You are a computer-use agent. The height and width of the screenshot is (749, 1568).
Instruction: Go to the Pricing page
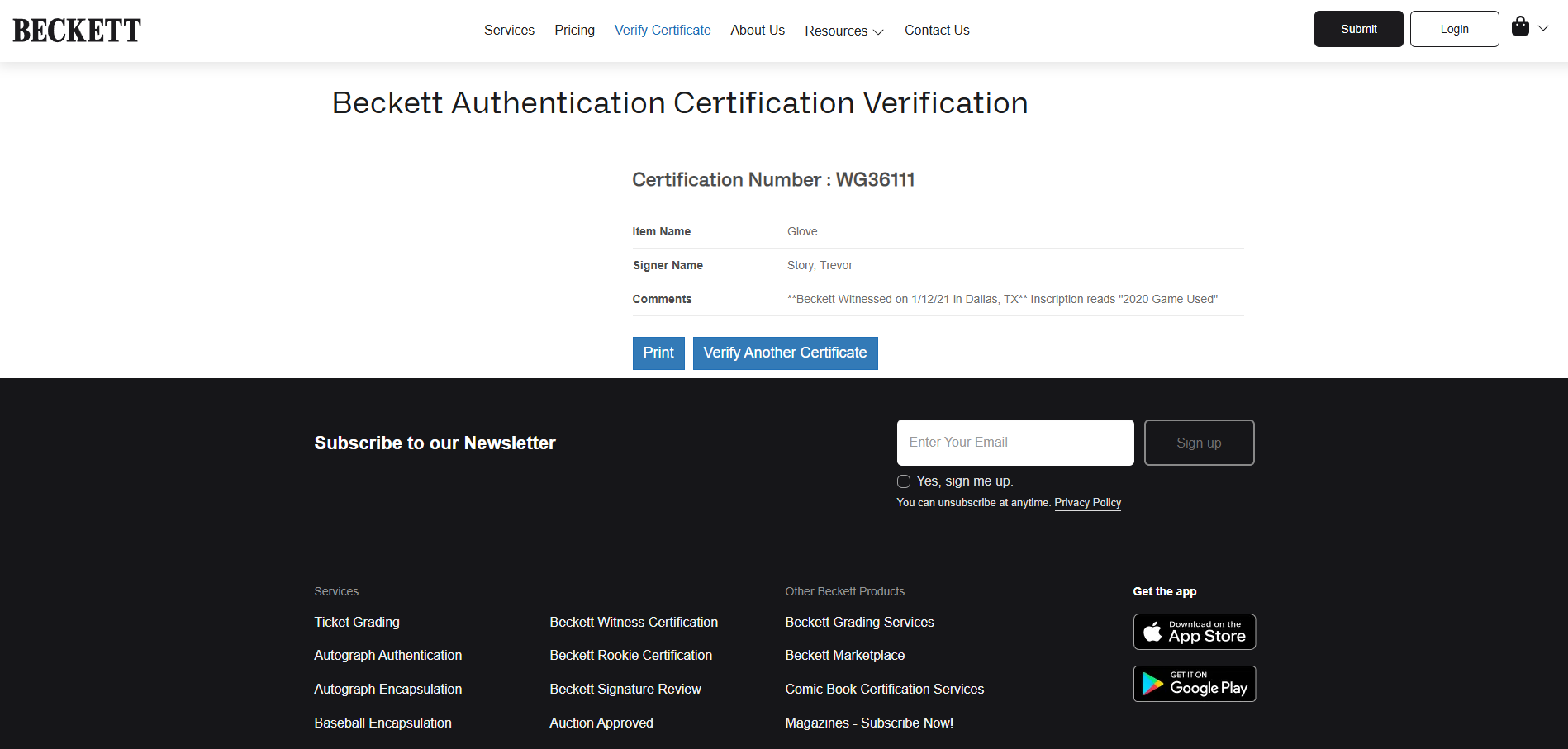click(x=575, y=30)
